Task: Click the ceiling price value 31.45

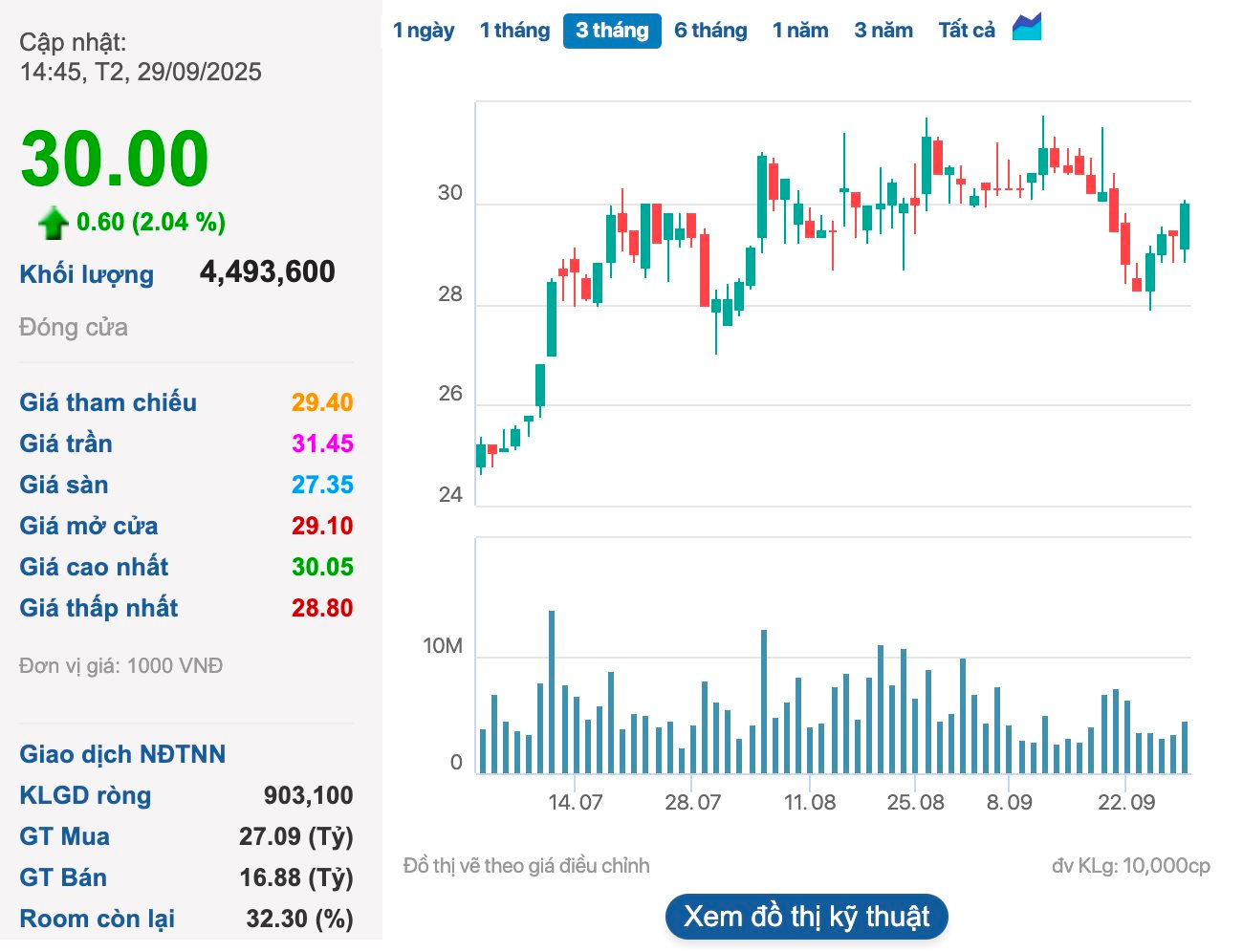Action: tap(322, 444)
